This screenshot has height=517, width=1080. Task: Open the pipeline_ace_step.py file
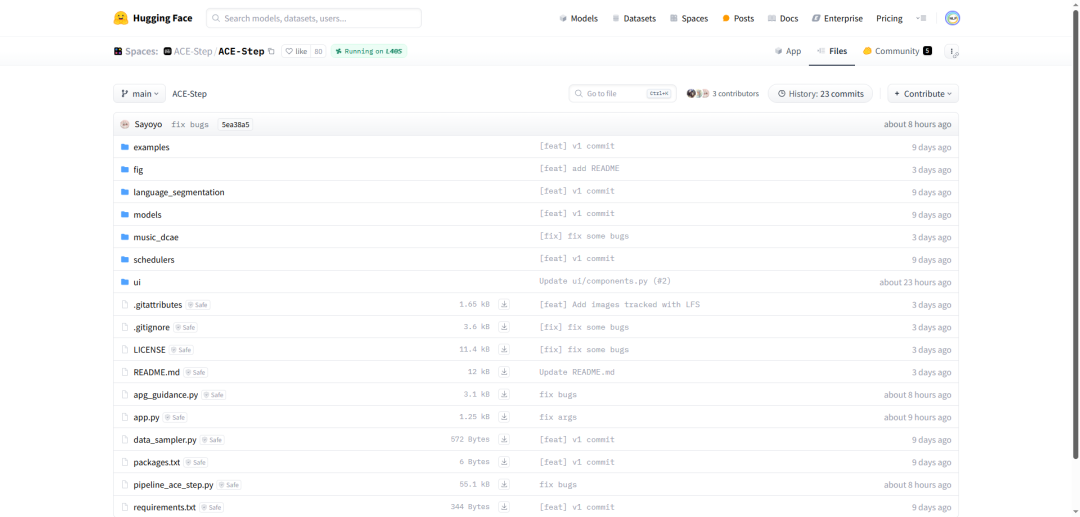173,485
